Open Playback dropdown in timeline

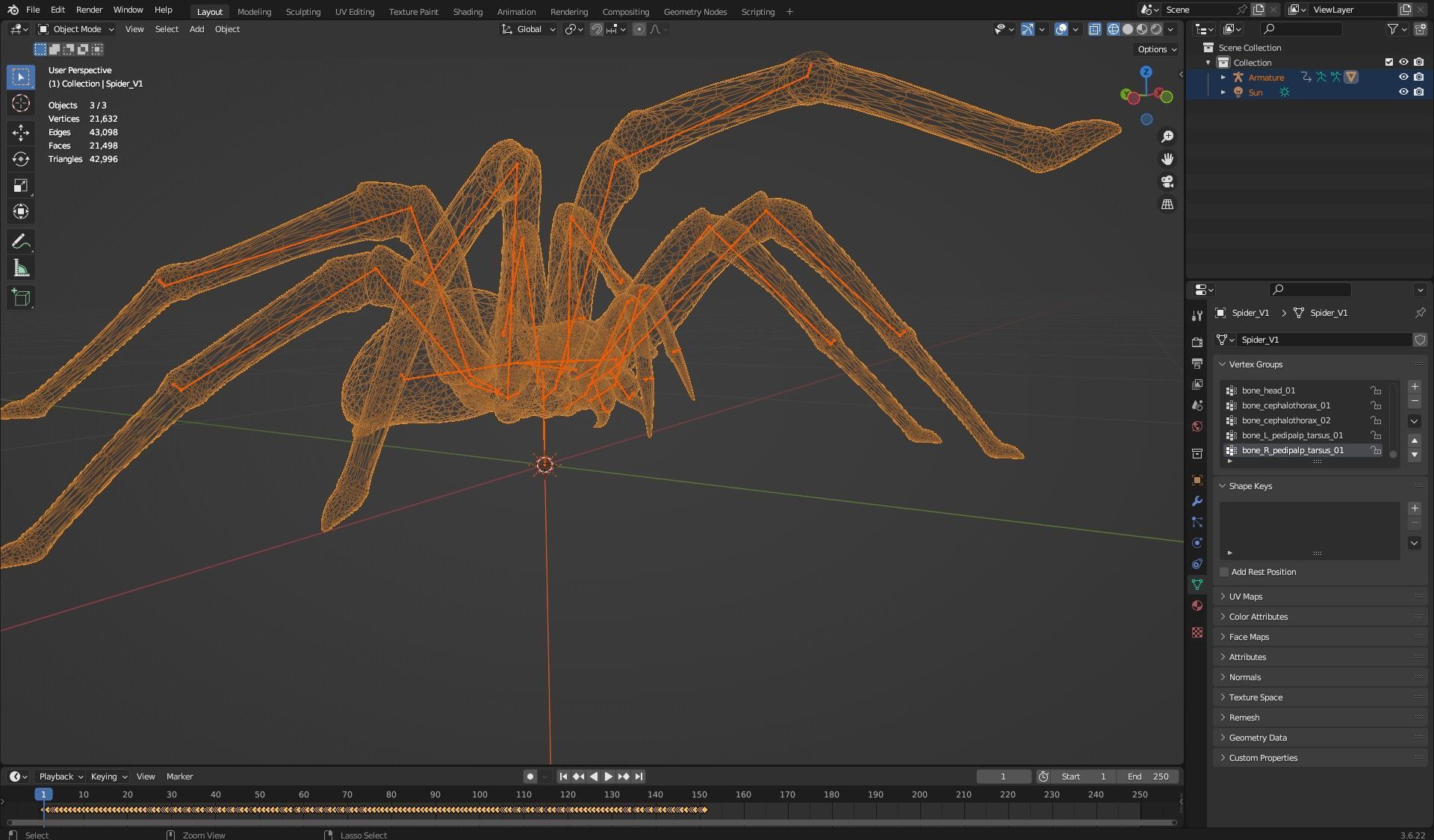click(60, 777)
